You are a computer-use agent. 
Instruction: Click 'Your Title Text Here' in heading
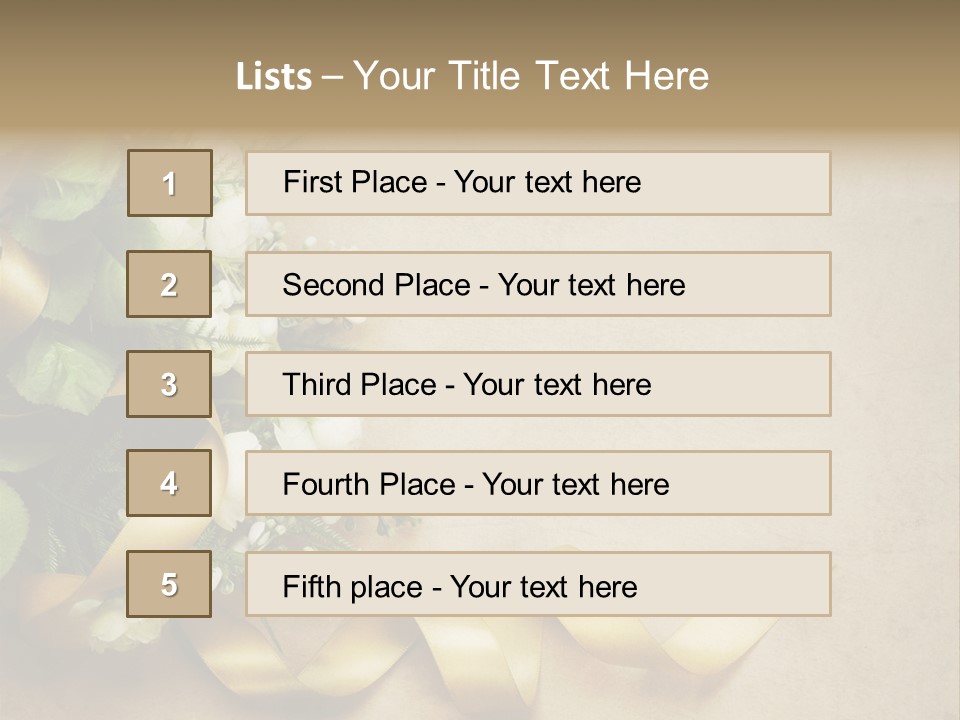531,76
